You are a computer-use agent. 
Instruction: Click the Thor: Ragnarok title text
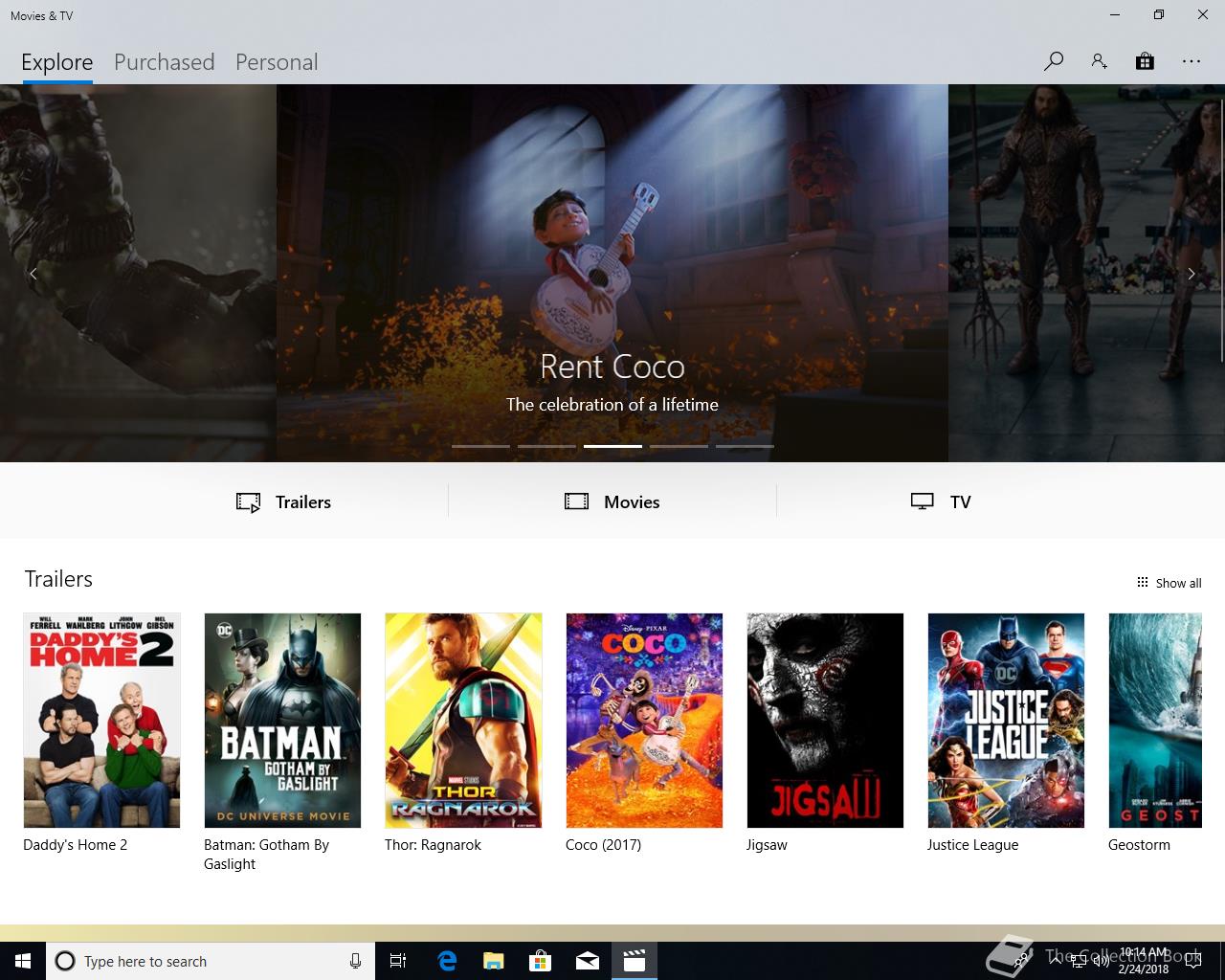[433, 845]
